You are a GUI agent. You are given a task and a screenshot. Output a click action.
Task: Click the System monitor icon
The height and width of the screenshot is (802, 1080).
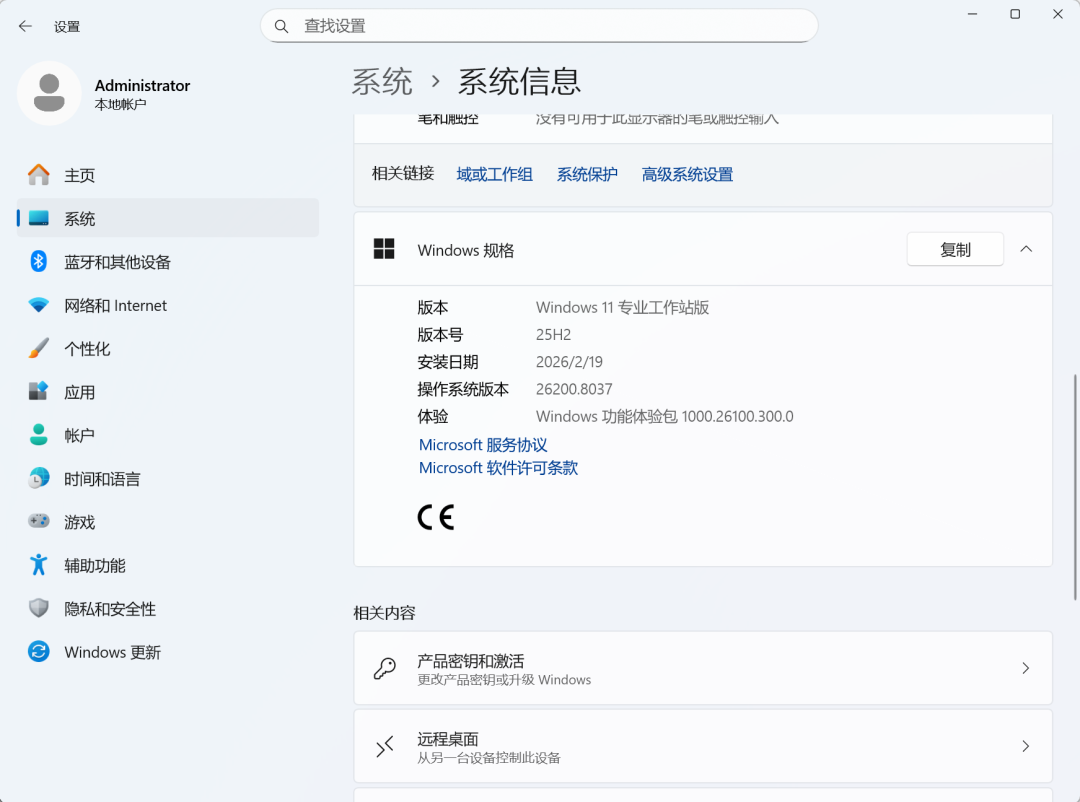39,218
